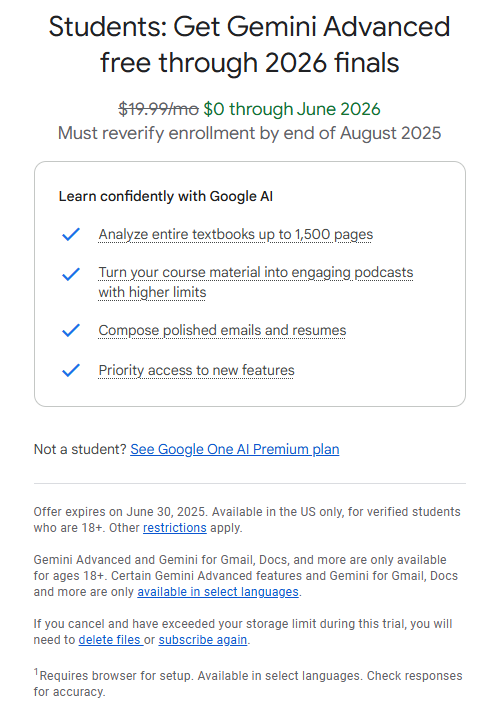Click 'Must reverify enrollment by end of August 2025'
Image resolution: width=483 pixels, height=715 pixels.
(249, 133)
